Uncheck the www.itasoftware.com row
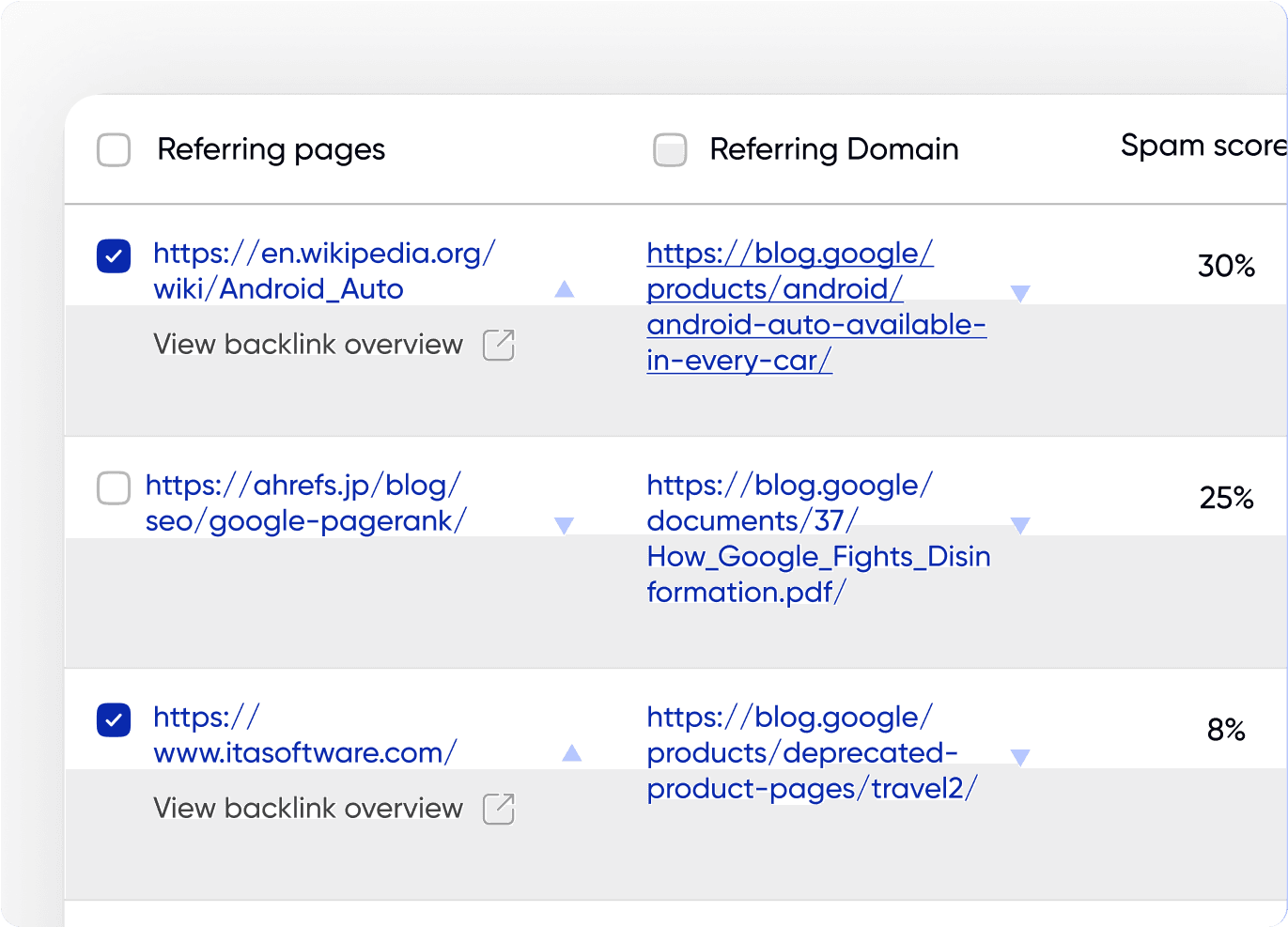The width and height of the screenshot is (1288, 927). [x=114, y=719]
